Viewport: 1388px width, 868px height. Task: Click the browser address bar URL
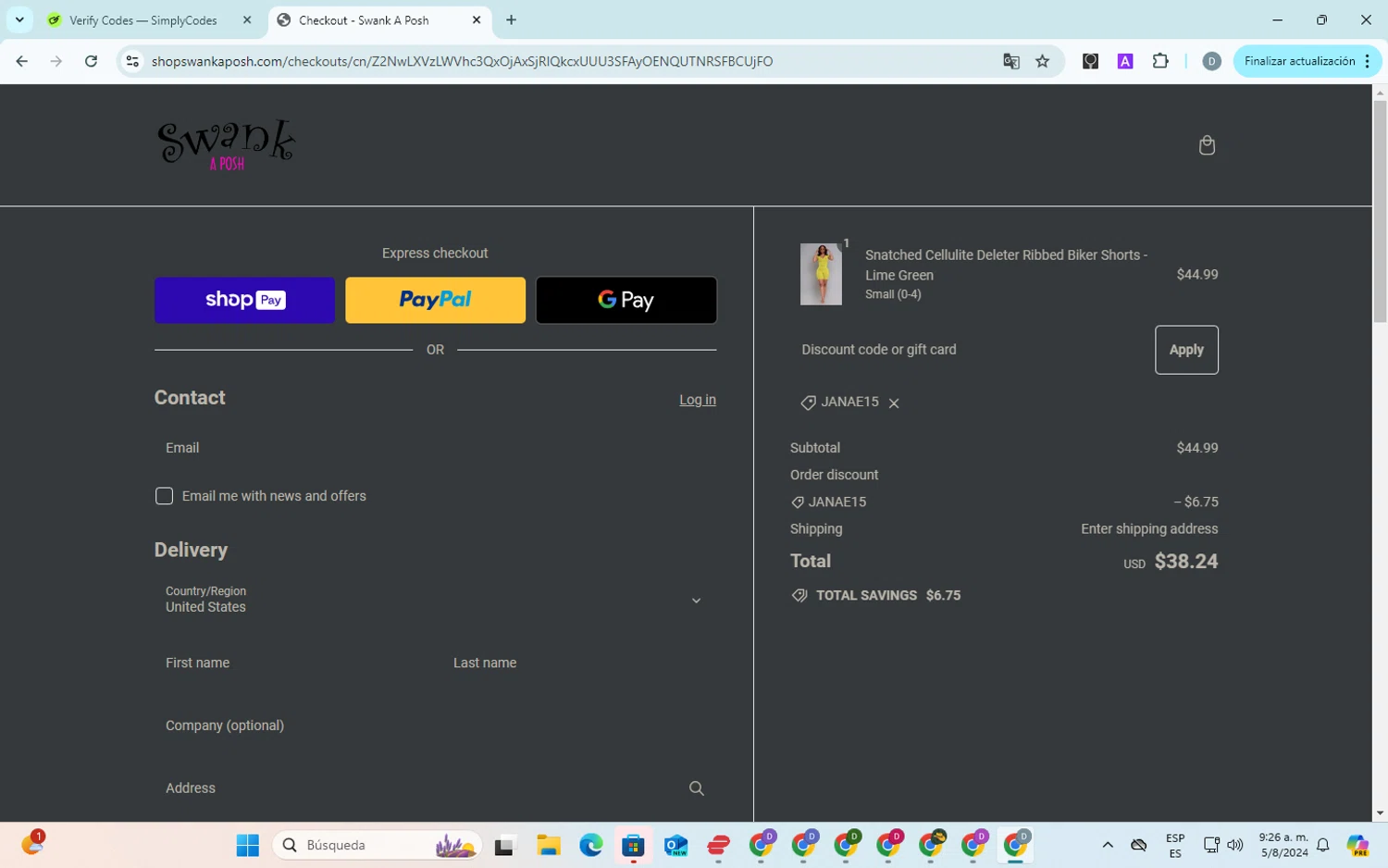(x=462, y=61)
